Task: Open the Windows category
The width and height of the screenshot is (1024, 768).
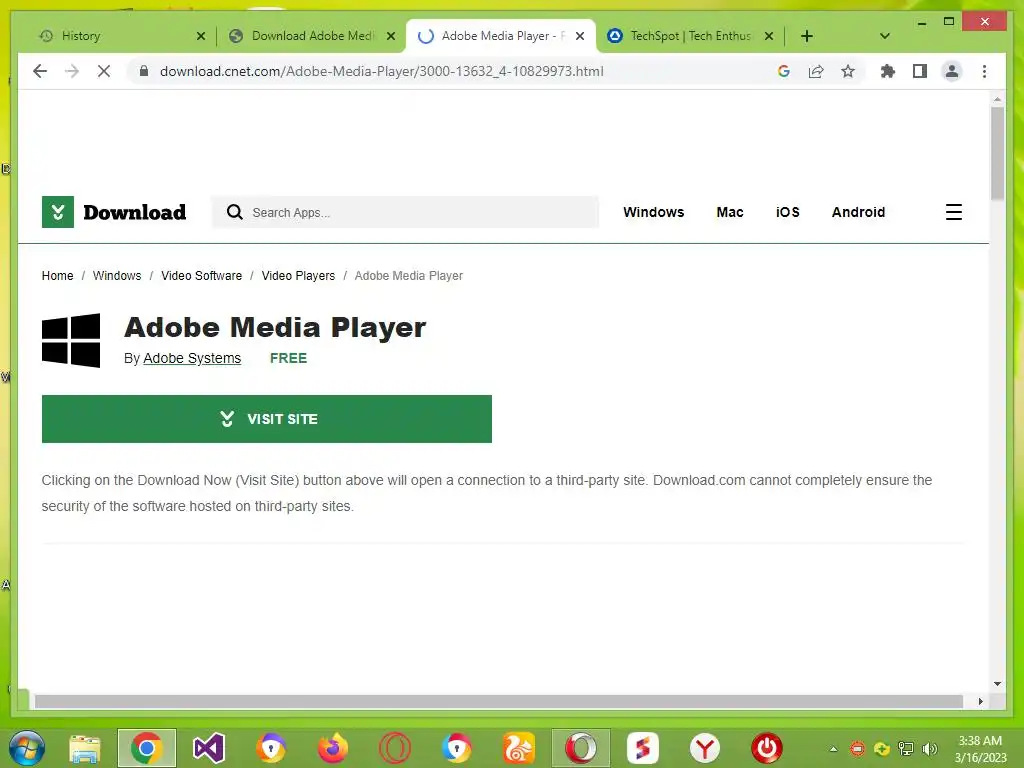Action: point(653,212)
